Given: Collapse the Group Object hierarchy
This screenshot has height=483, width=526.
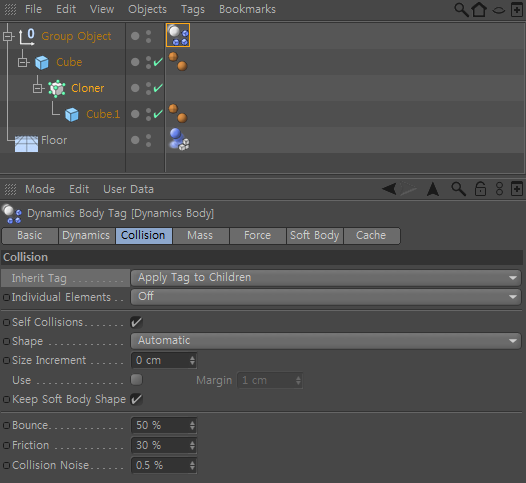Looking at the screenshot, I should coord(8,36).
